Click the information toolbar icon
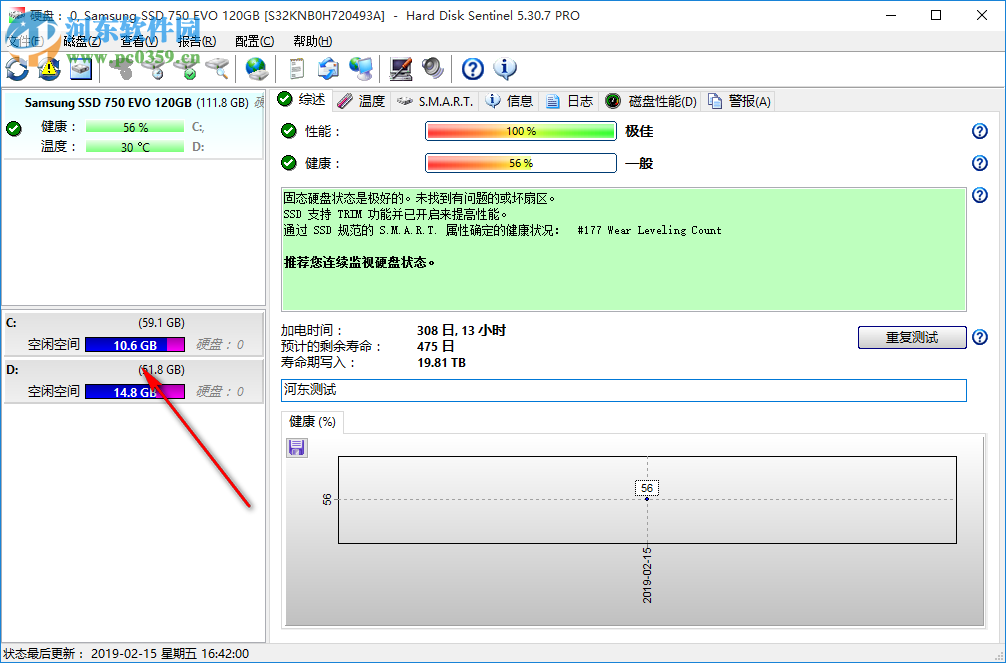The image size is (1006, 663). tap(505, 69)
